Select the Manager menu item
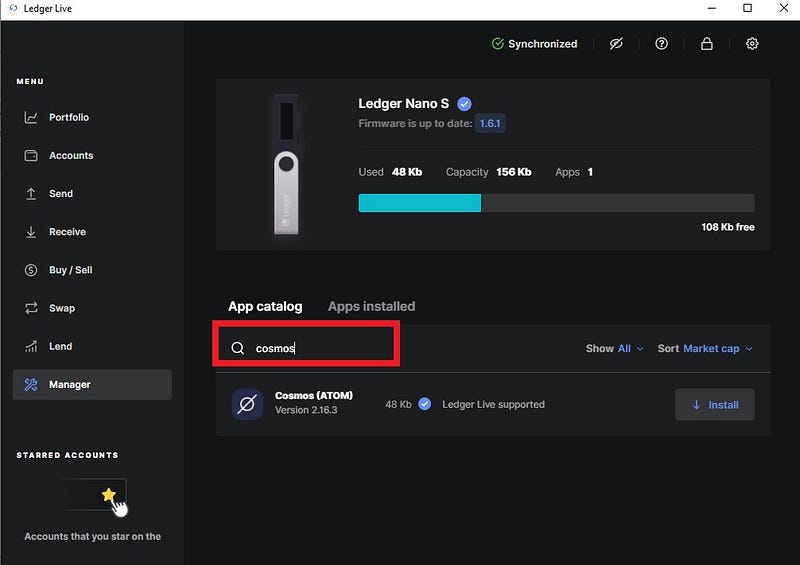The height and width of the screenshot is (565, 800). tap(92, 385)
